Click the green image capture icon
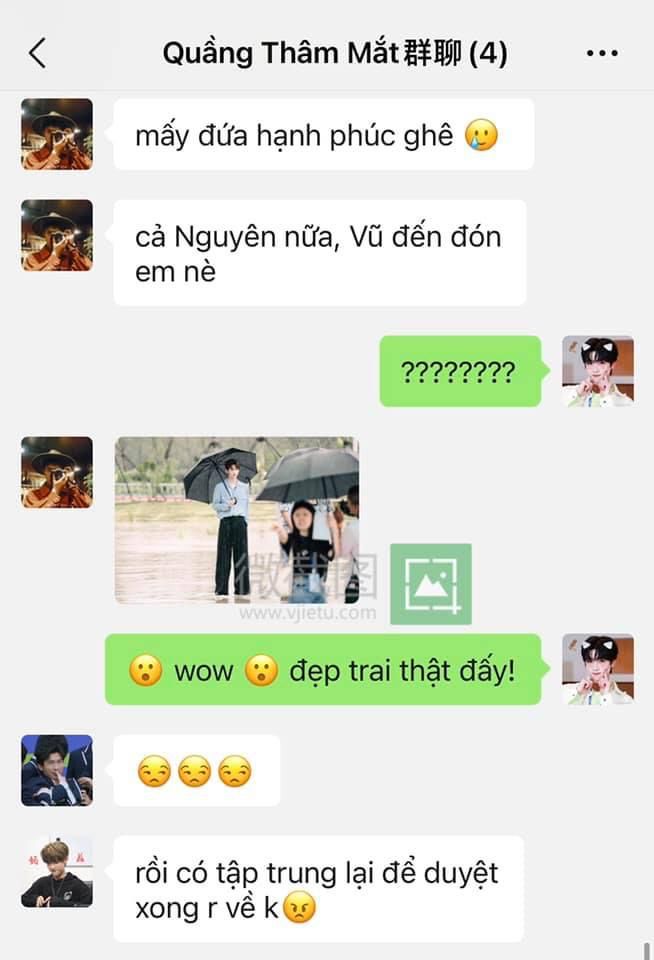The image size is (654, 960). pyautogui.click(x=430, y=583)
